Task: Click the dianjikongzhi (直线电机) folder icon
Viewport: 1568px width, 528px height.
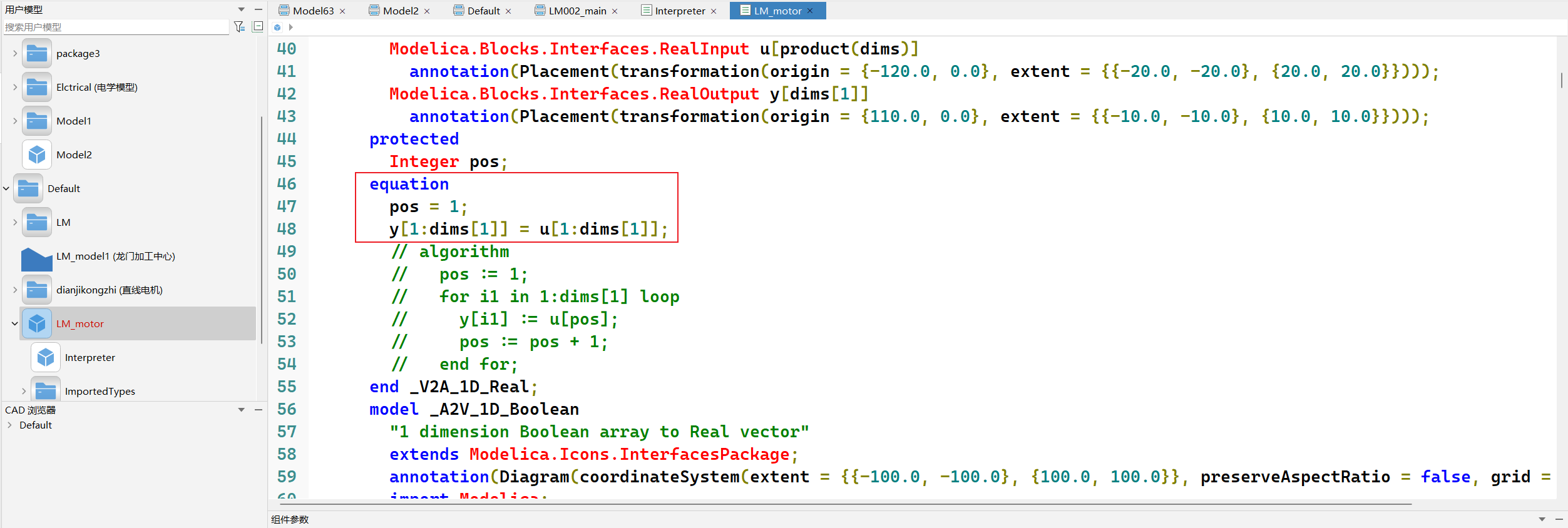Action: point(37,290)
